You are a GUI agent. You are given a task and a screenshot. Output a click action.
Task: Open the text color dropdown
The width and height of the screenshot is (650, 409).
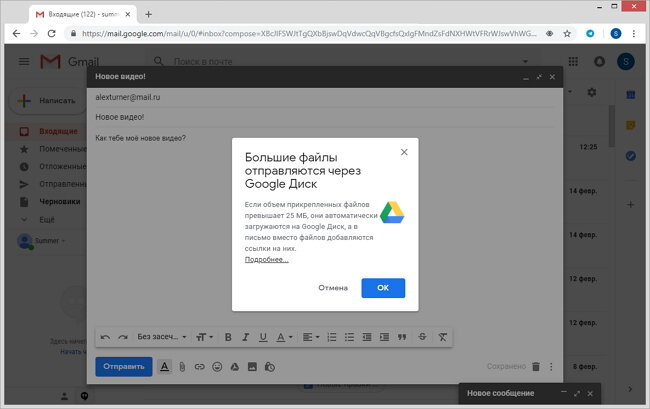click(284, 337)
